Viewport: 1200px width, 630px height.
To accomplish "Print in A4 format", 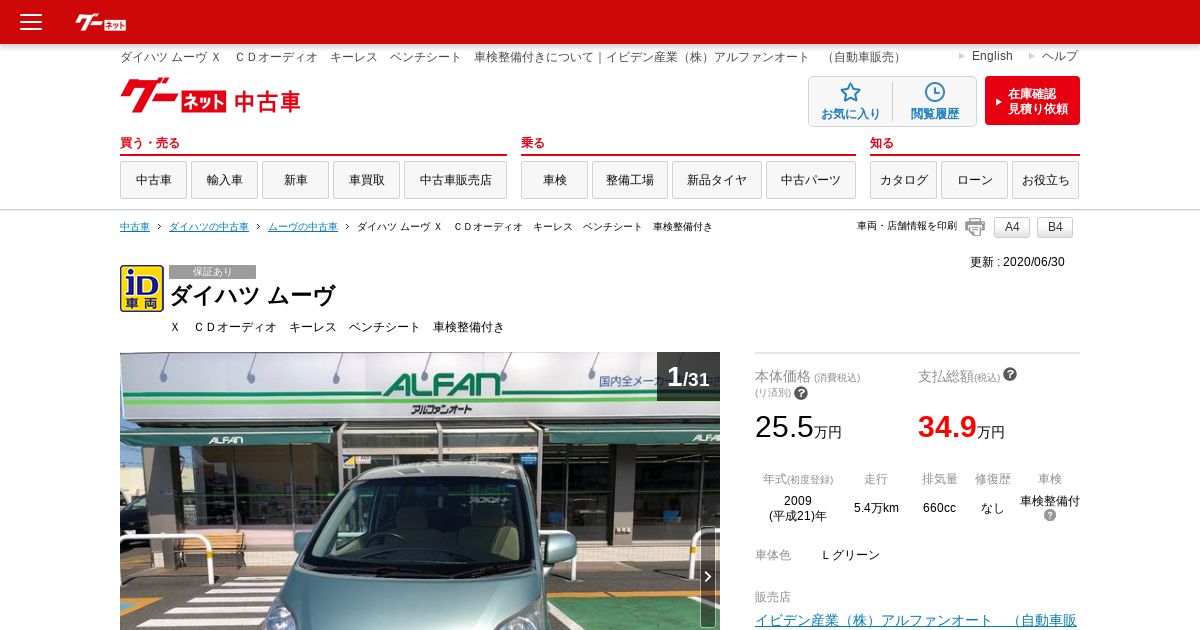I will point(1012,227).
